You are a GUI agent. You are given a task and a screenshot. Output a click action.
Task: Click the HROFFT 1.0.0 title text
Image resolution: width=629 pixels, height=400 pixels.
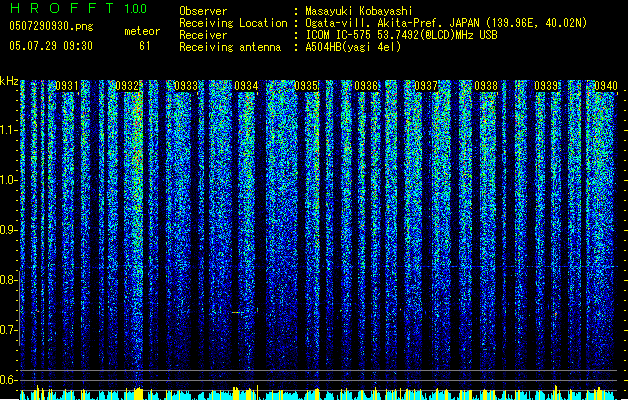tap(78, 8)
